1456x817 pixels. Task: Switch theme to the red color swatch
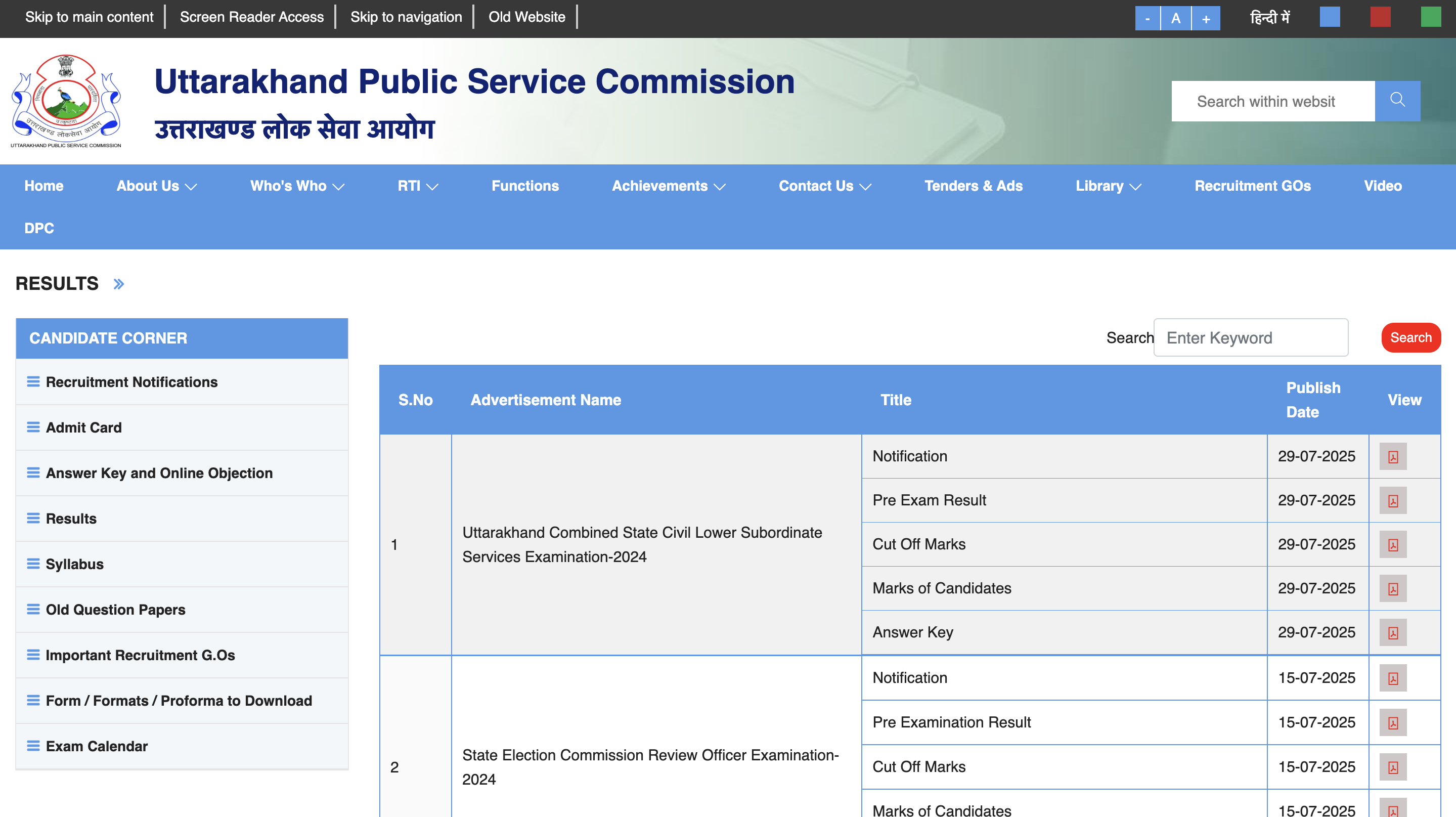pyautogui.click(x=1381, y=17)
